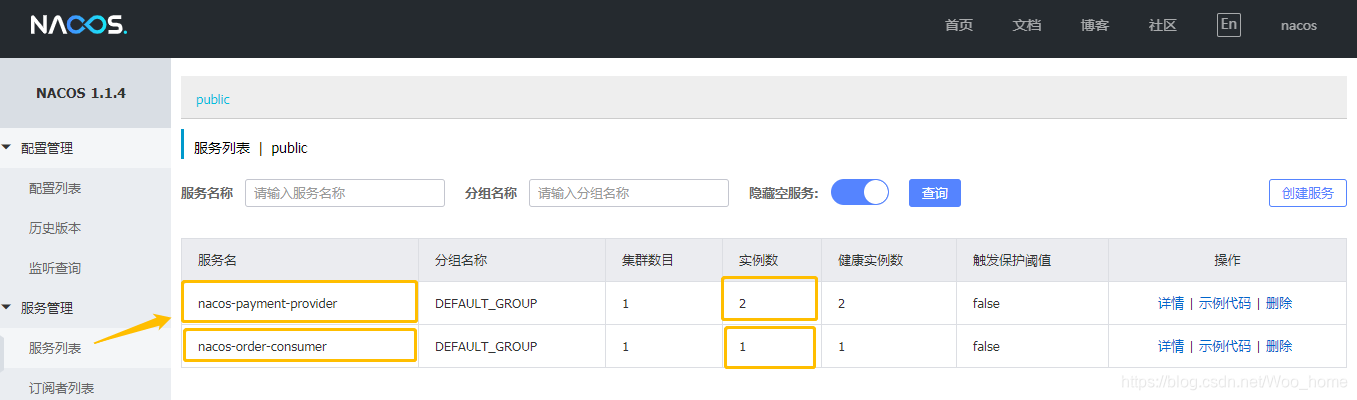Focus the 分组名称 input field
Viewport: 1357px width, 400px height.
[629, 193]
